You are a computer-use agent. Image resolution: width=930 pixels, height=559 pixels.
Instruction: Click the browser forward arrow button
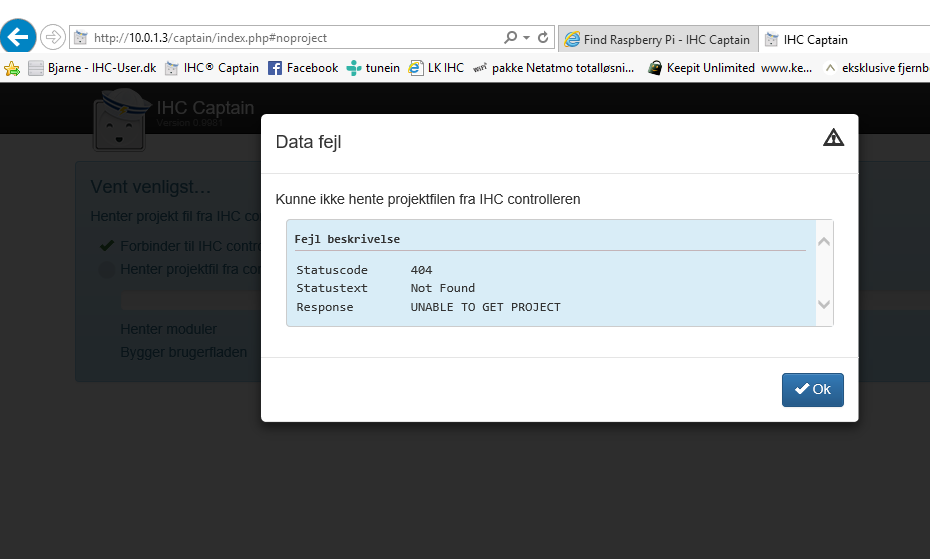(52, 37)
